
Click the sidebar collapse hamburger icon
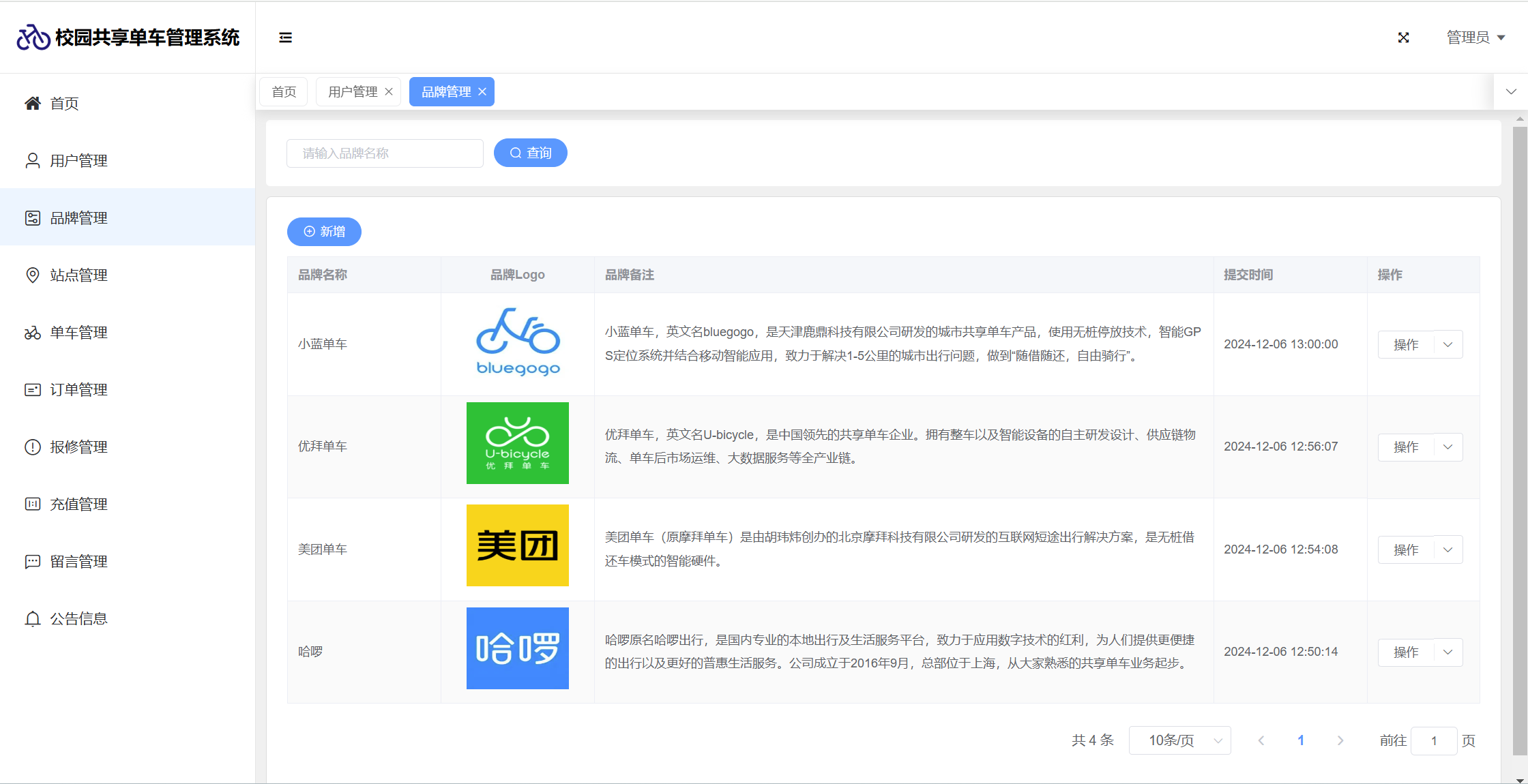click(x=285, y=37)
